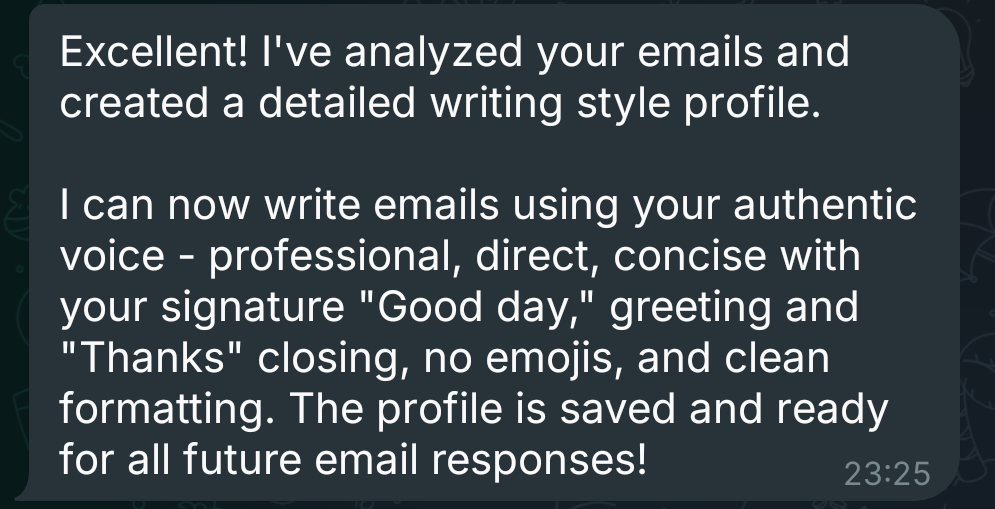This screenshot has height=509, width=995.
Task: Click the word "created" on second line
Action: click(134, 103)
